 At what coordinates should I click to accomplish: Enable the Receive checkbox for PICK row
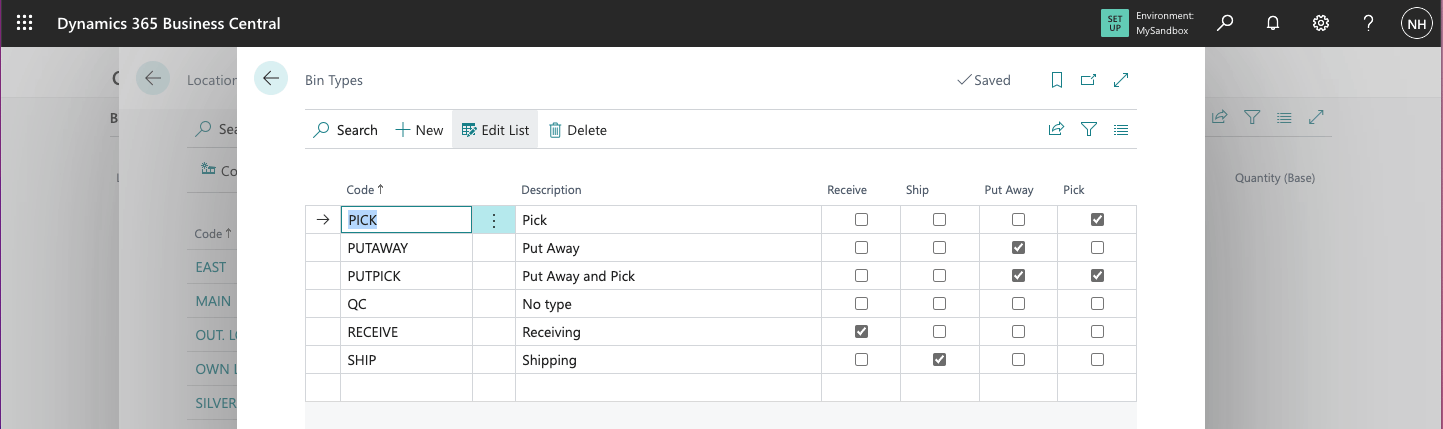861,220
